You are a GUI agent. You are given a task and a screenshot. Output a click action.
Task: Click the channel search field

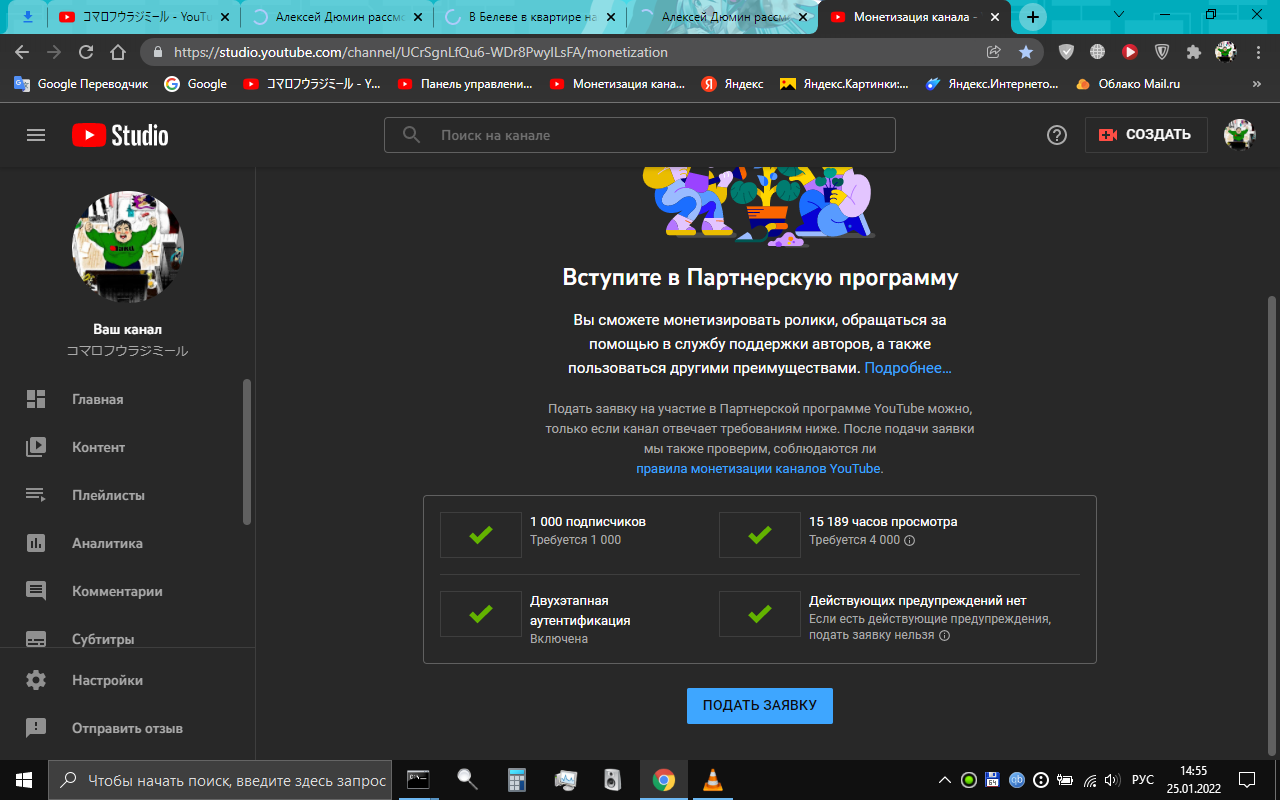tap(640, 135)
